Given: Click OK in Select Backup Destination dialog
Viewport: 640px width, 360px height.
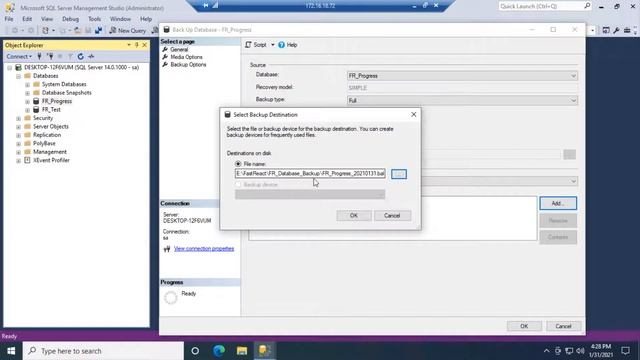Looking at the screenshot, I should pyautogui.click(x=354, y=216).
